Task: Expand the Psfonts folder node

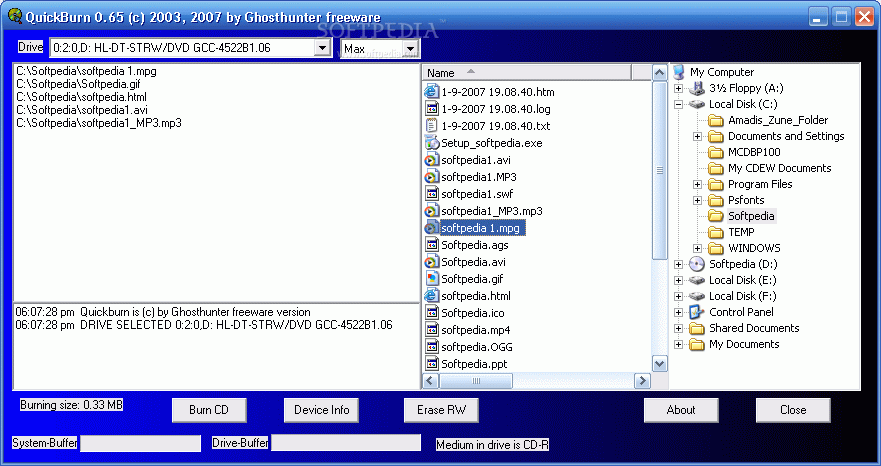Action: click(x=697, y=200)
